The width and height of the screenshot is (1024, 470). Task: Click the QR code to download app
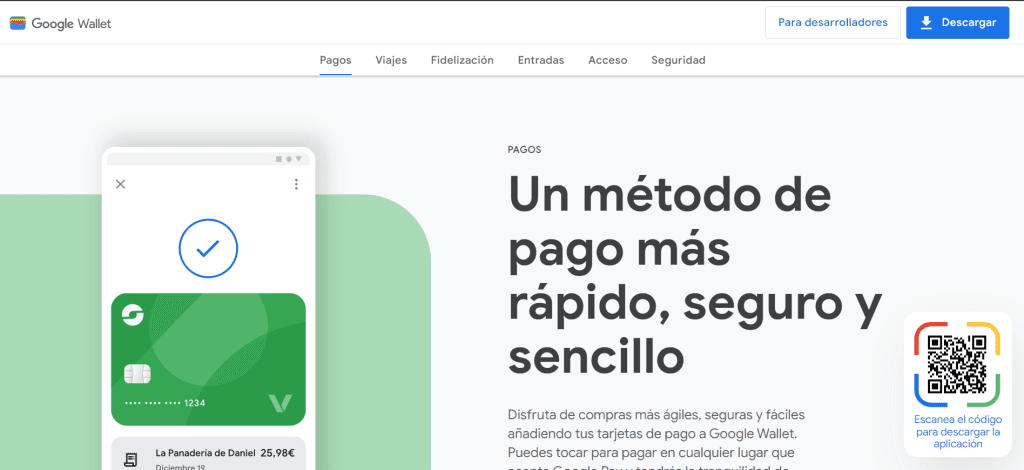pyautogui.click(x=957, y=363)
